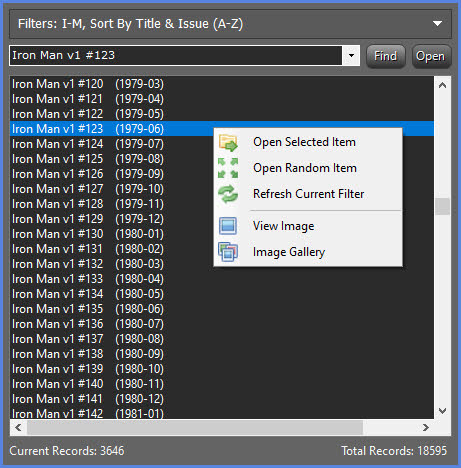461x468 pixels.
Task: Click the Find button
Action: coord(386,56)
